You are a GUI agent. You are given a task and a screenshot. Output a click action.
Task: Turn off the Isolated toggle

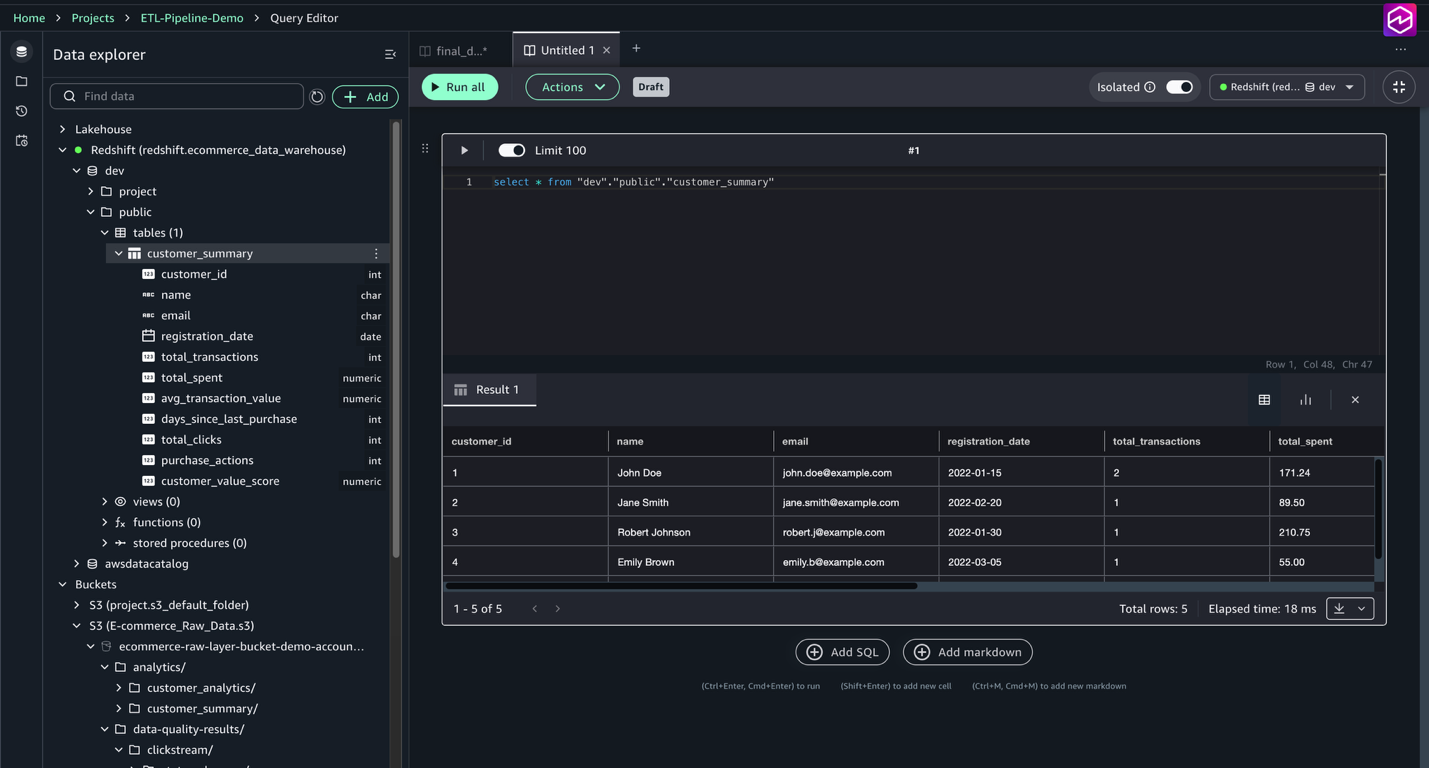coord(1179,87)
